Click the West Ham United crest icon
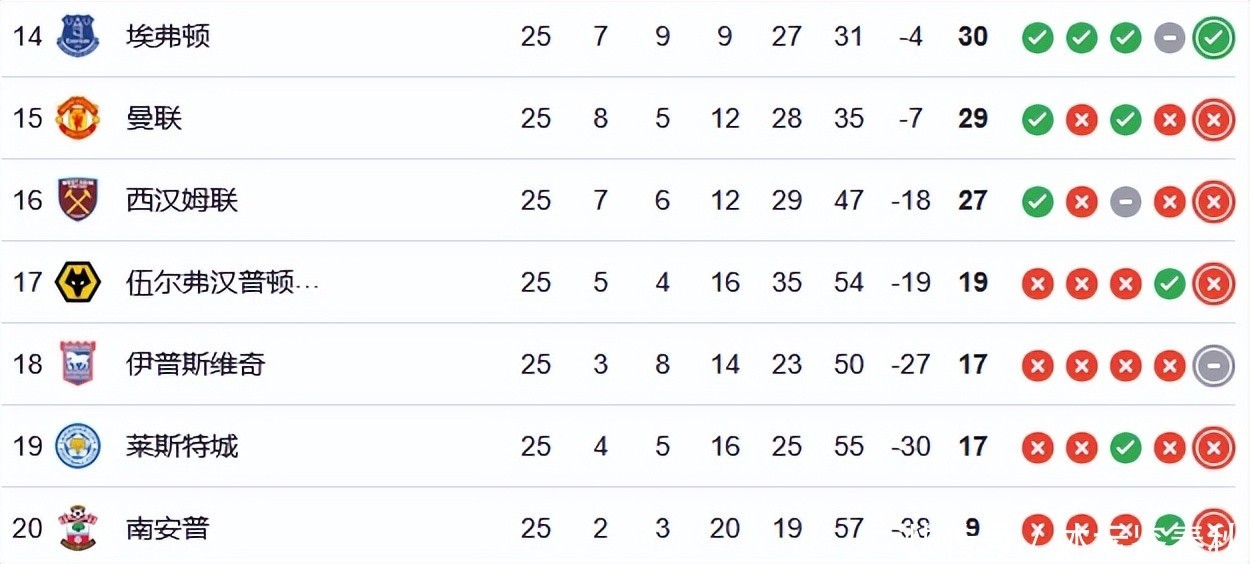The width and height of the screenshot is (1250, 564). click(x=77, y=200)
